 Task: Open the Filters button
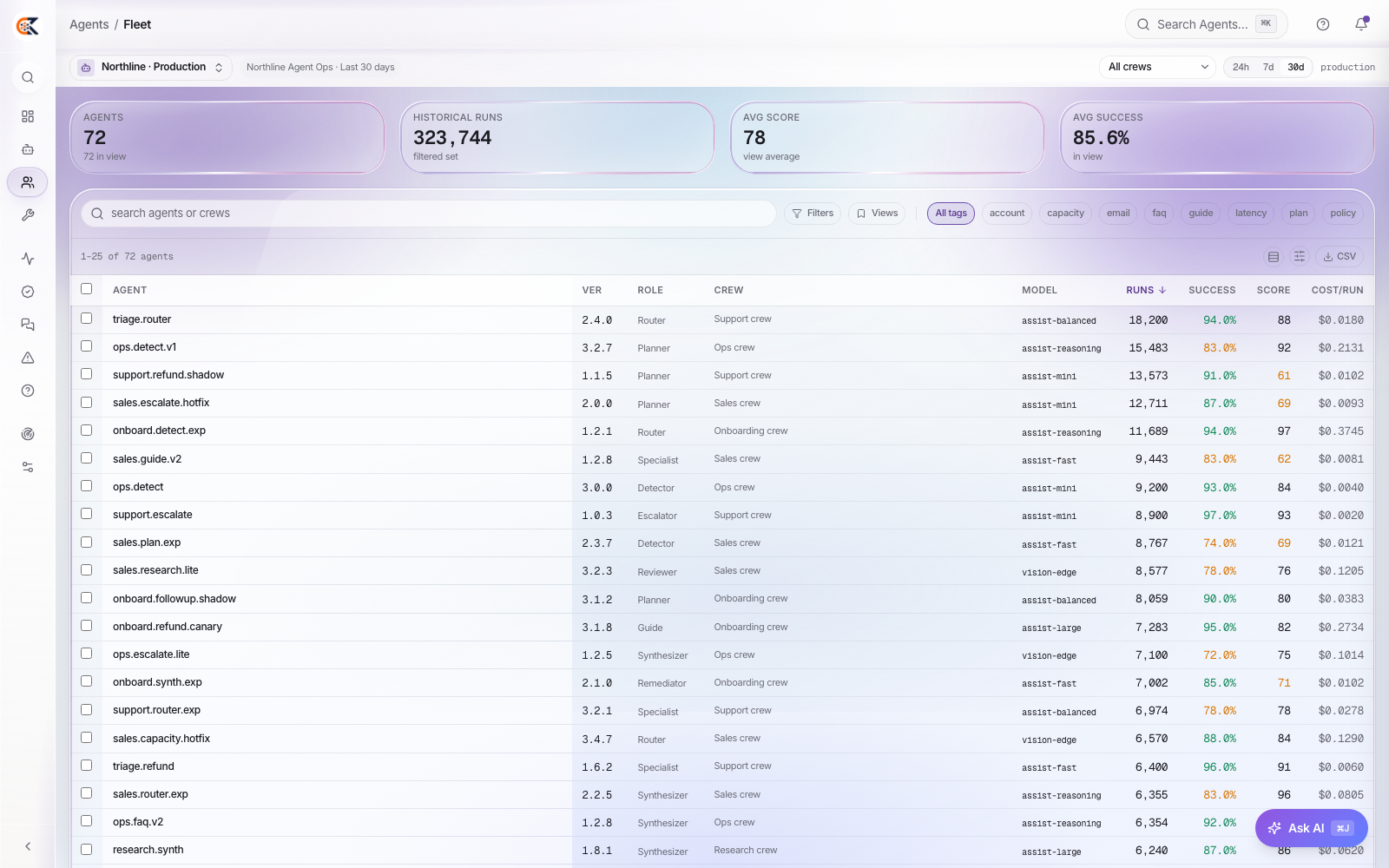[813, 214]
